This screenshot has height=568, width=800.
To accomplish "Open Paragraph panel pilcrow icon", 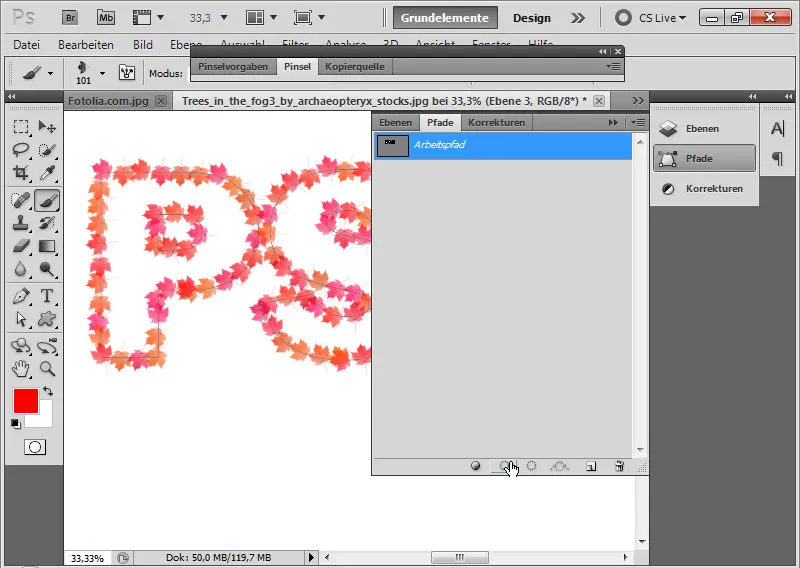I will click(x=778, y=159).
